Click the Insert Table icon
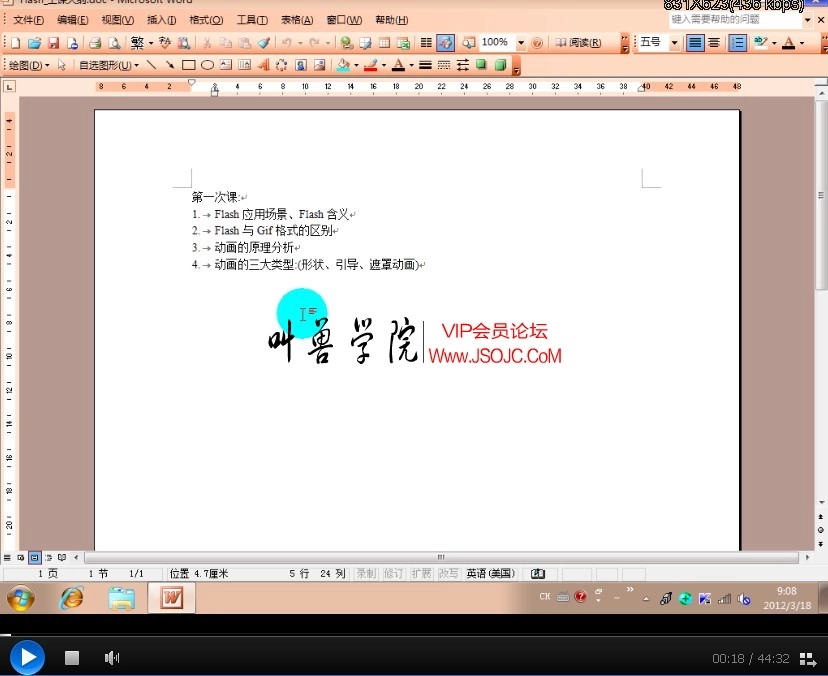This screenshot has height=676, width=828. click(x=385, y=43)
